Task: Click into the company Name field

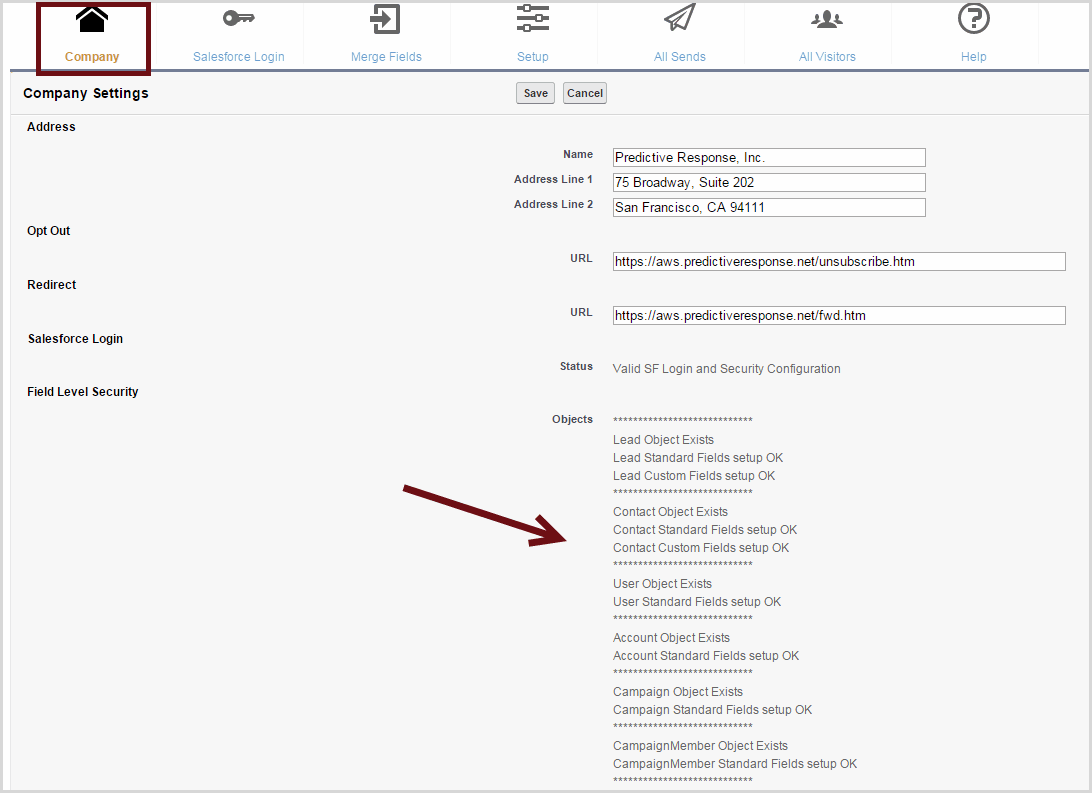Action: tap(768, 158)
